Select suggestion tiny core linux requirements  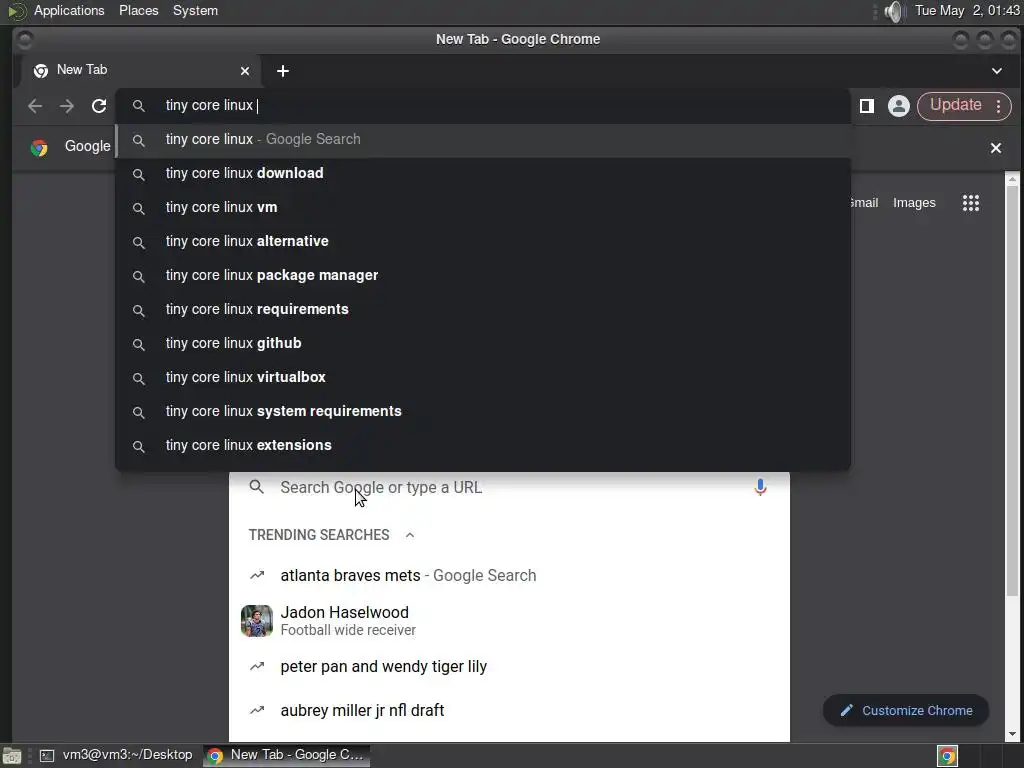(x=483, y=310)
